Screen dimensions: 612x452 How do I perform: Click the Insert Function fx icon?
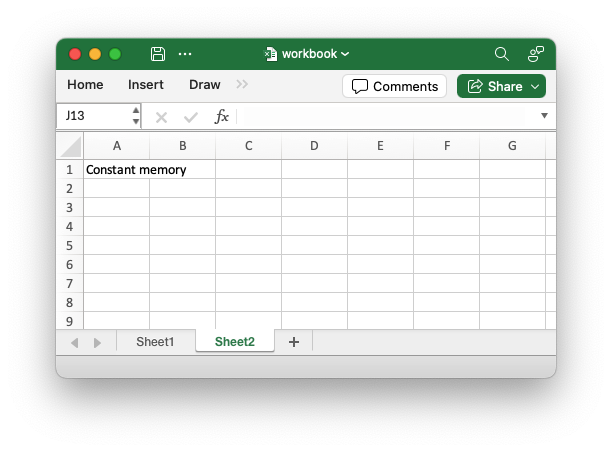pyautogui.click(x=222, y=117)
